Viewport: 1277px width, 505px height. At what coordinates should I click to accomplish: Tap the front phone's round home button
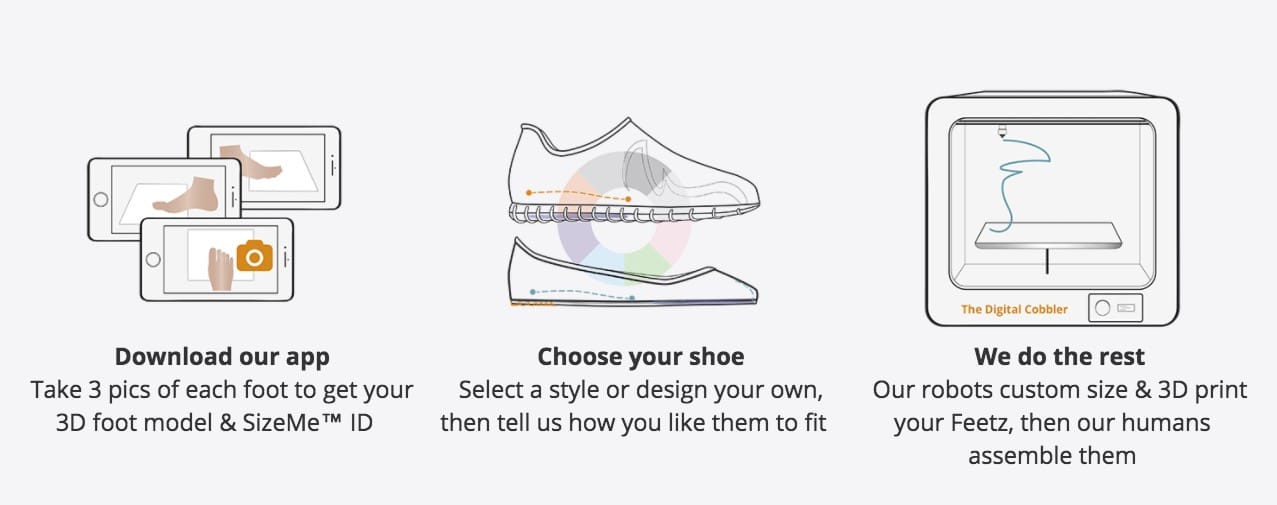(152, 259)
